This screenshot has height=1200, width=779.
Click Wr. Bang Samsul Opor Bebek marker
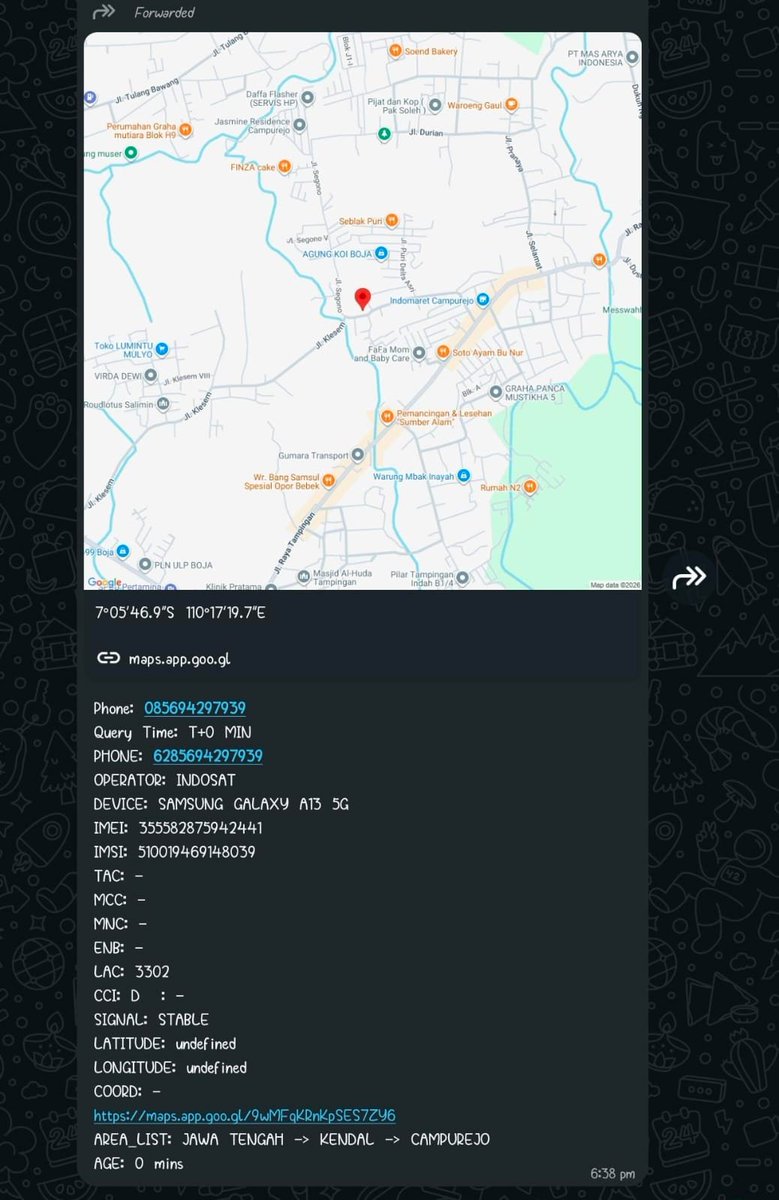[328, 480]
